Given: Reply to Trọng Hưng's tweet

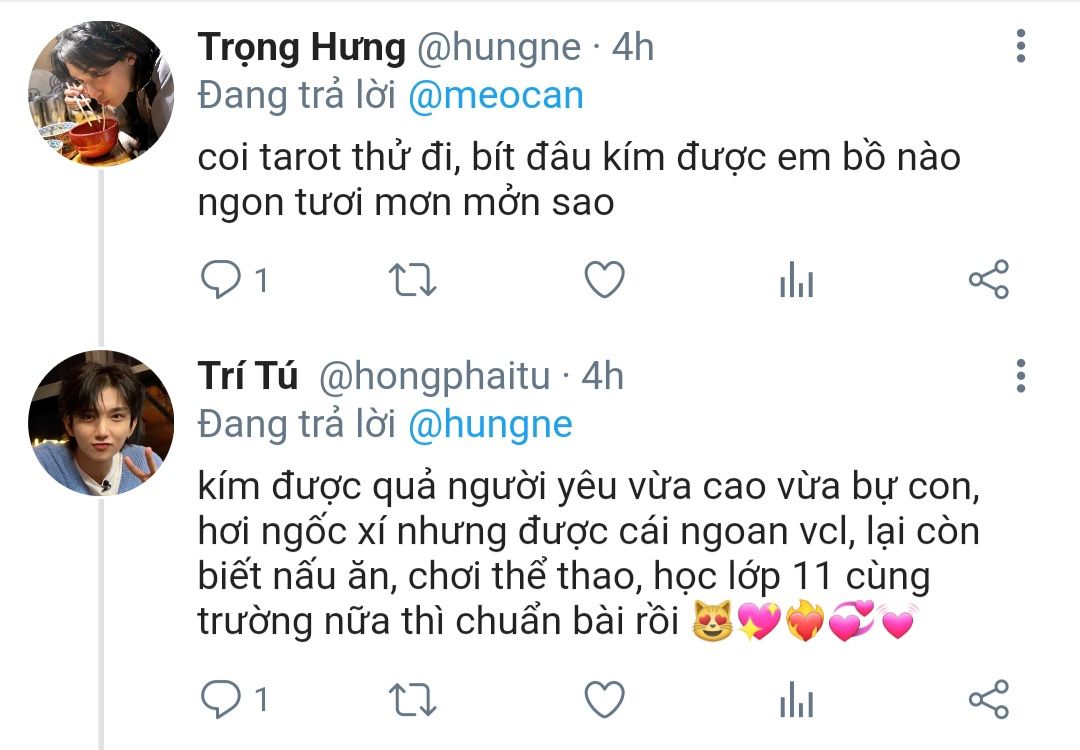Looking at the screenshot, I should click(220, 280).
